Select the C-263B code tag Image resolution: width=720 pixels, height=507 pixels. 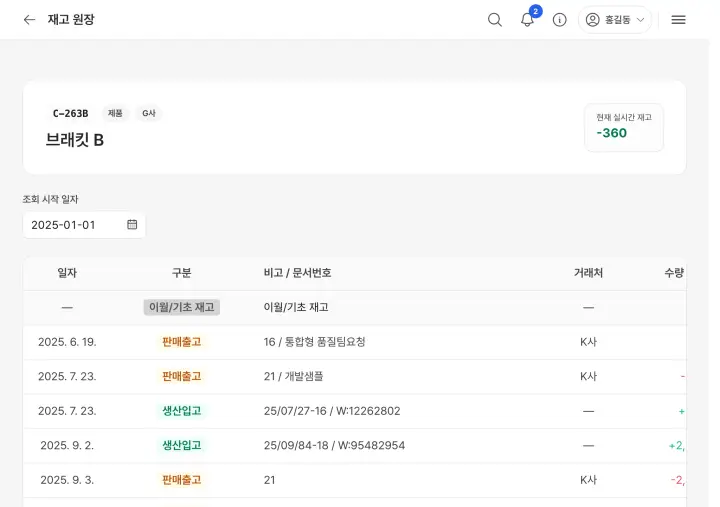tap(70, 113)
